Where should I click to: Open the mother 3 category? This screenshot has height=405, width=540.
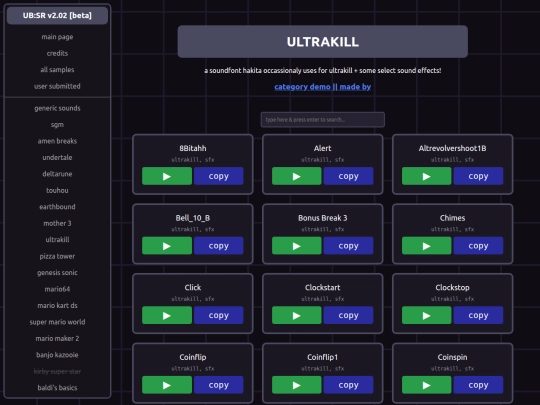[x=57, y=223]
